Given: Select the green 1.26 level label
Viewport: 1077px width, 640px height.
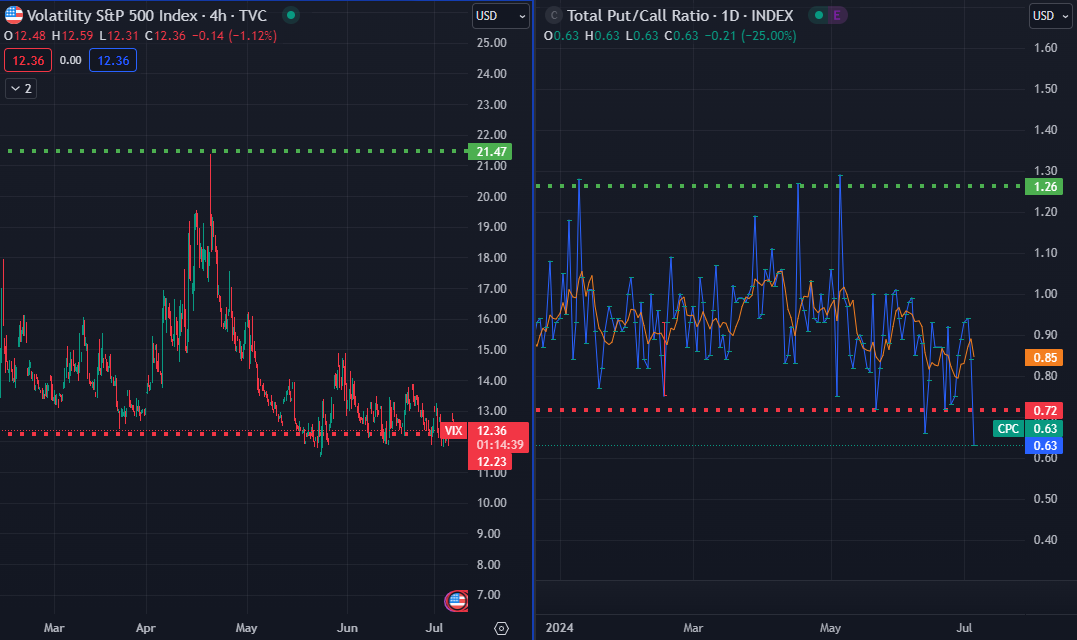Looking at the screenshot, I should point(1045,187).
